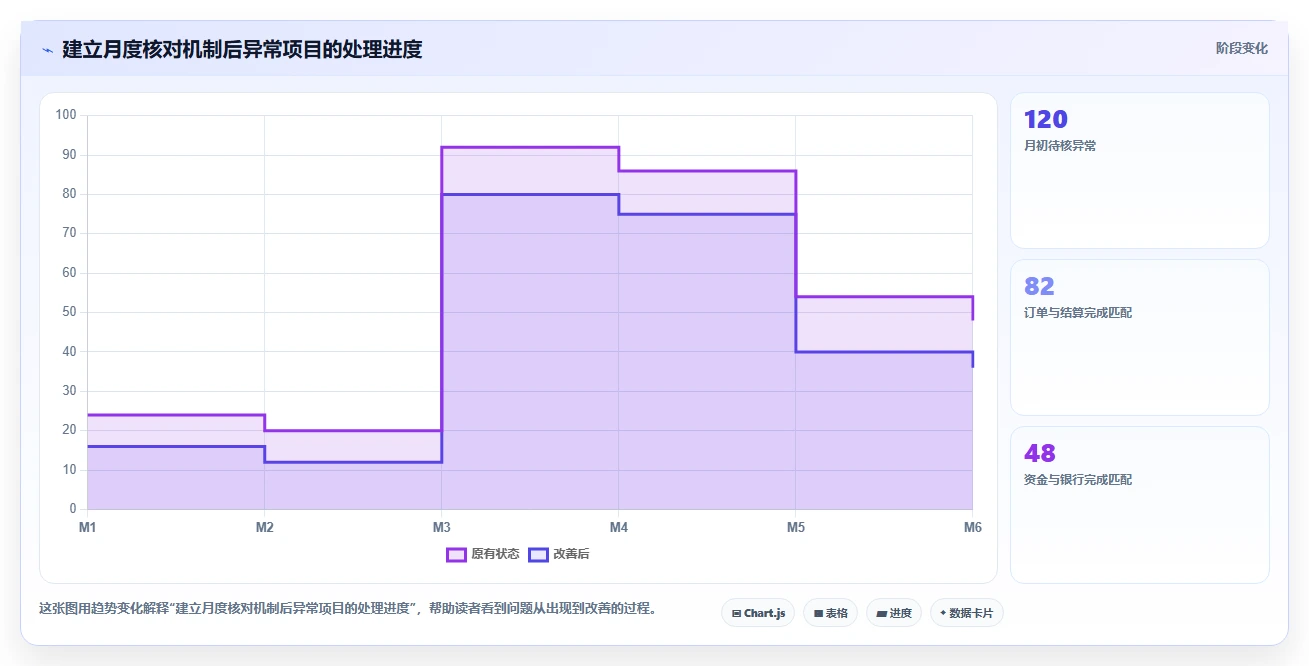Image resolution: width=1309 pixels, height=666 pixels.
Task: Click the 数据卡片 tag chip
Action: pos(966,613)
